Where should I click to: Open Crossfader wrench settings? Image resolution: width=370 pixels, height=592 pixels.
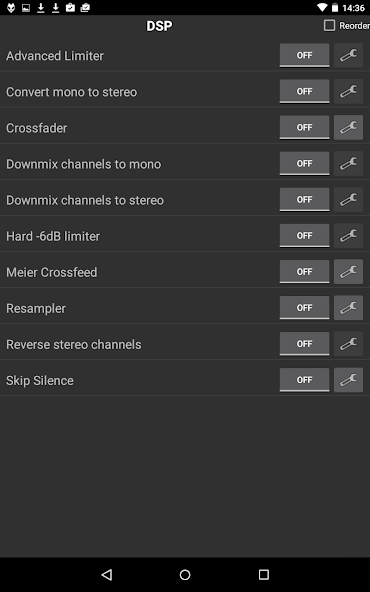point(348,128)
